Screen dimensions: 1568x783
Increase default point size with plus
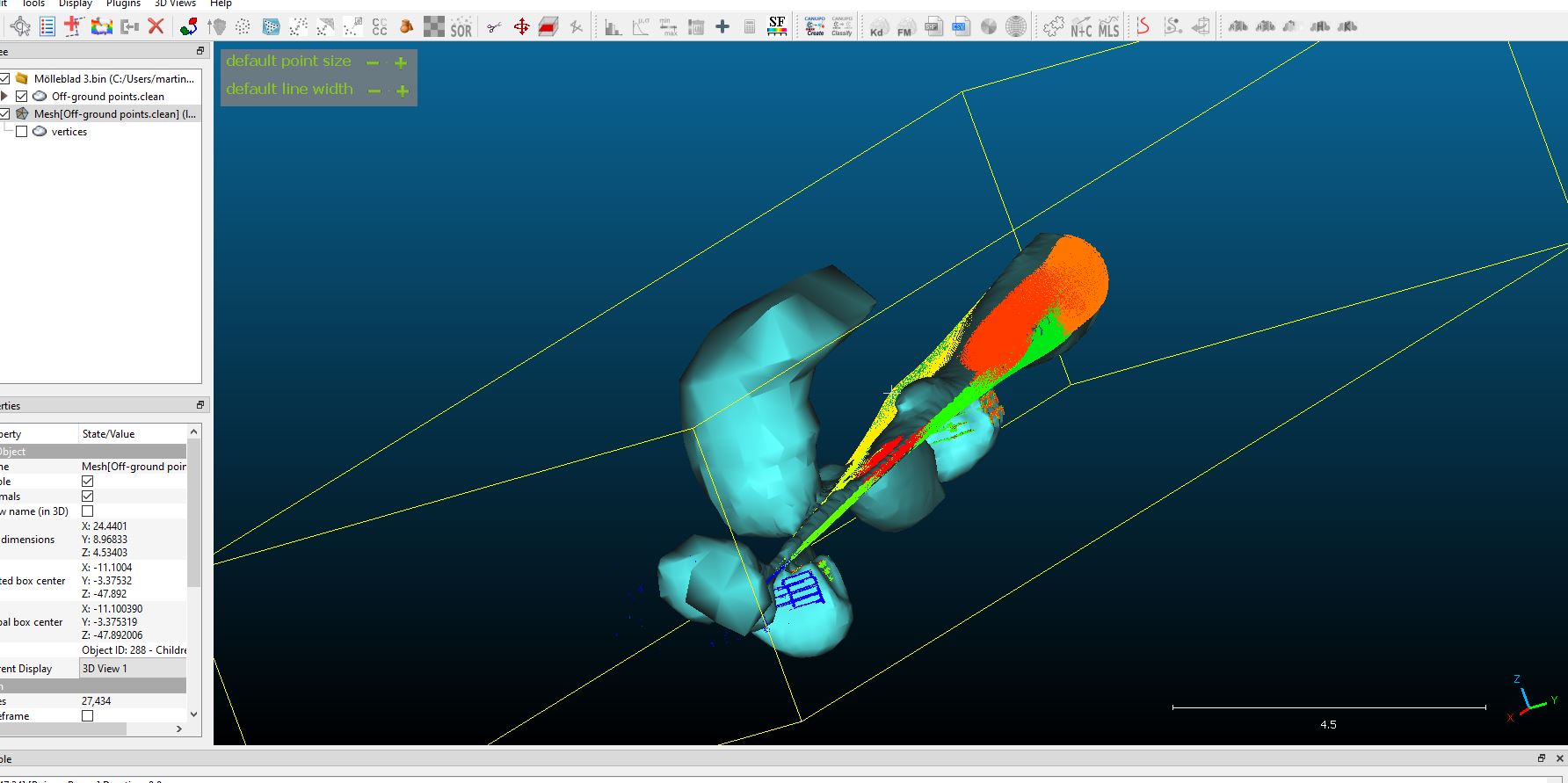[401, 62]
